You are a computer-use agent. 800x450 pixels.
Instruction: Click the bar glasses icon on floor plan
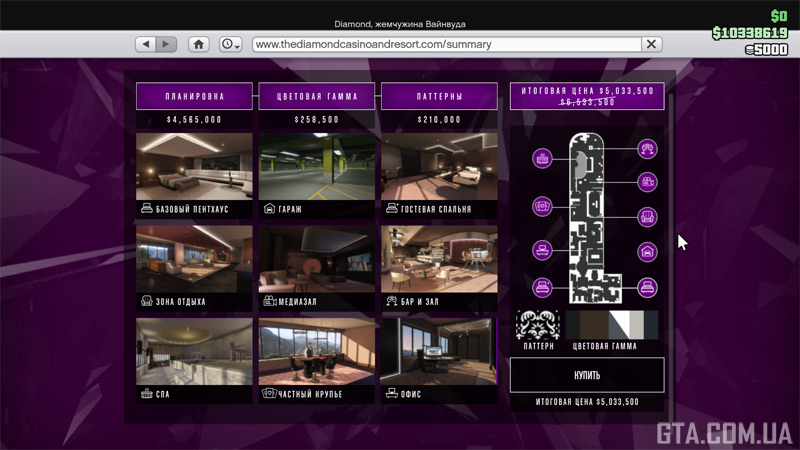(x=647, y=150)
